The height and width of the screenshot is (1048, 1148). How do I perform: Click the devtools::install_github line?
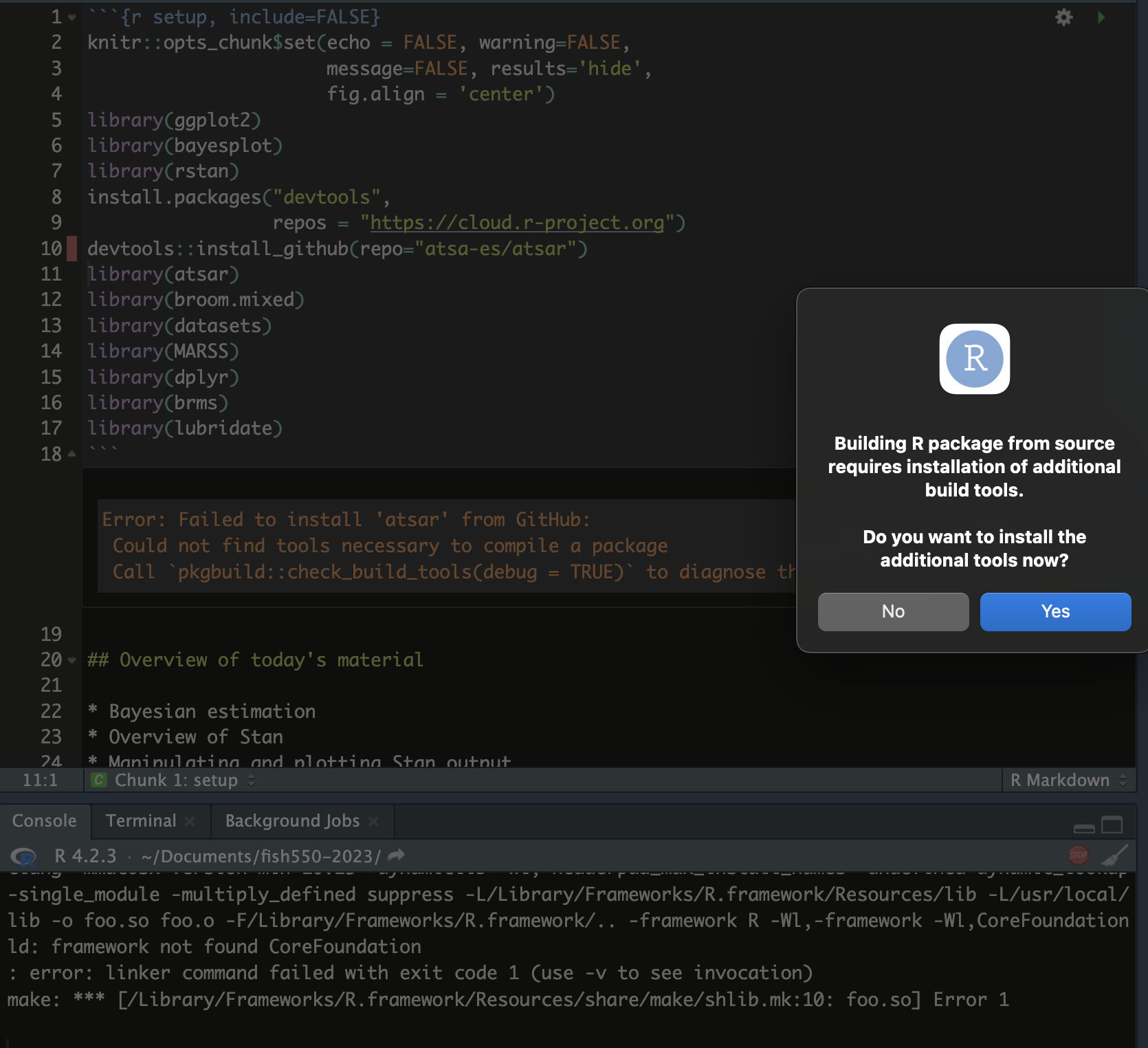click(x=338, y=248)
